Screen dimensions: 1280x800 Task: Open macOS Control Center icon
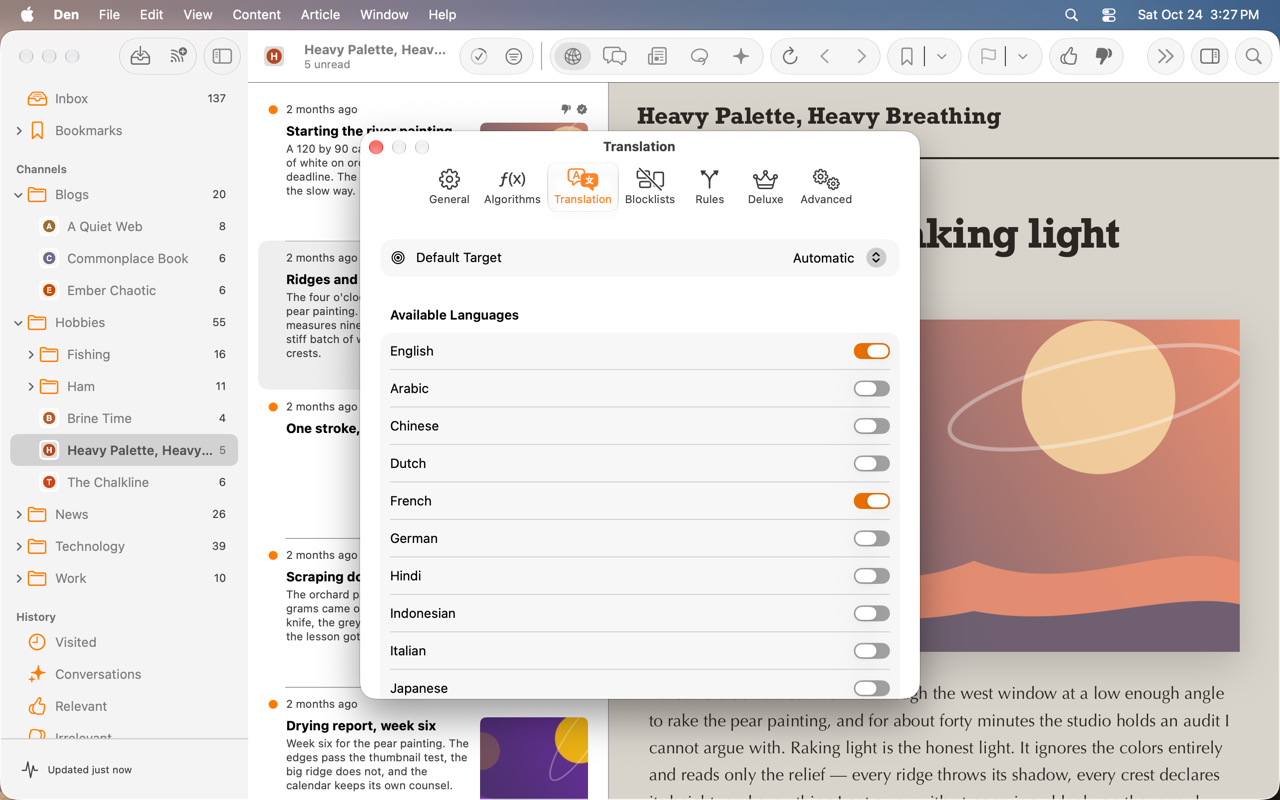1109,15
